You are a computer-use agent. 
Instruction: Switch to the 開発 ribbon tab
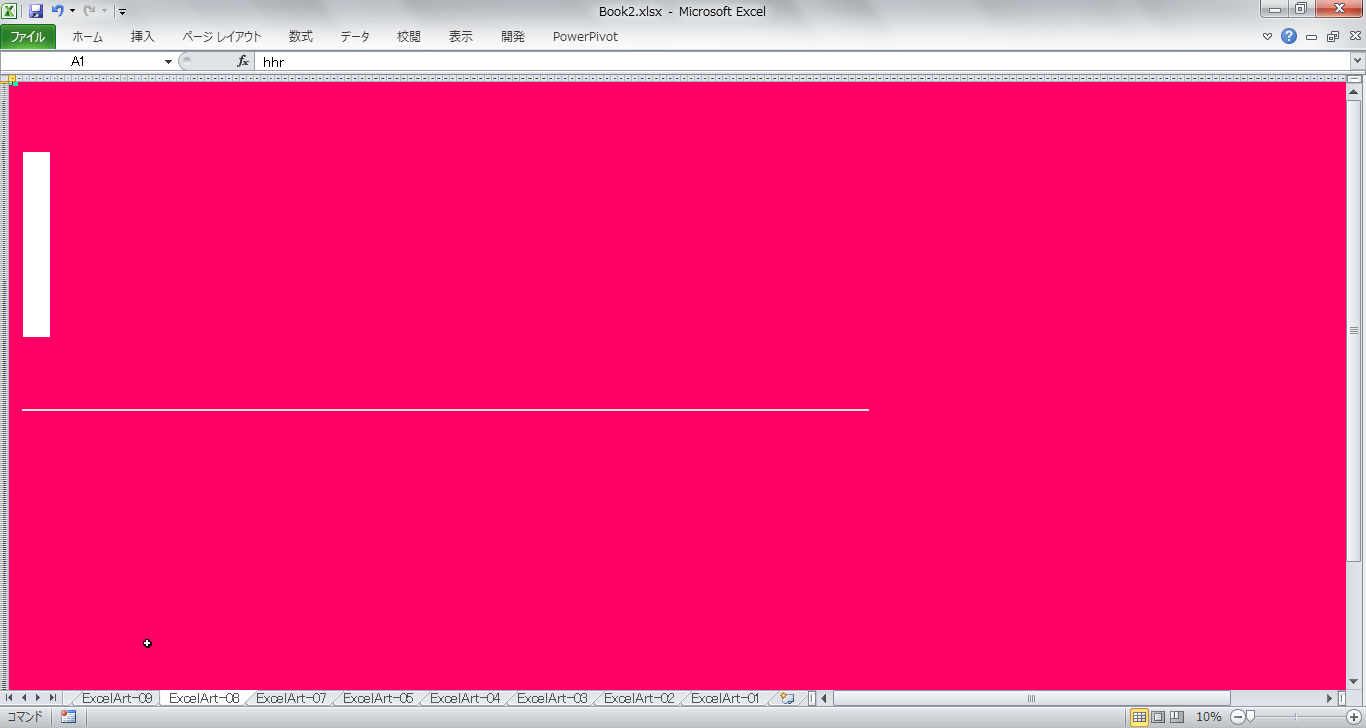pos(513,37)
